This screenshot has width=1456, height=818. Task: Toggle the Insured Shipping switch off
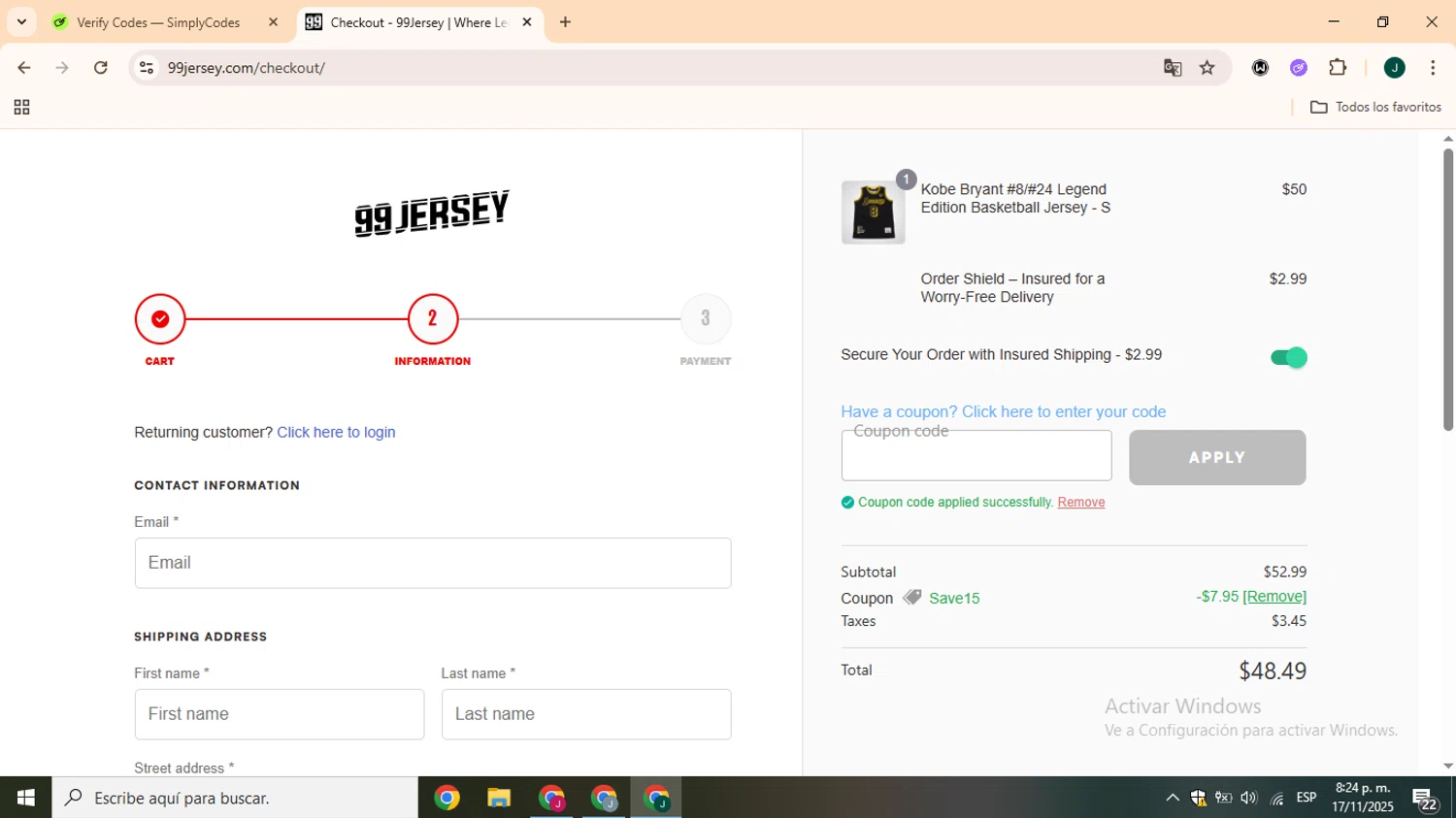pyautogui.click(x=1289, y=358)
